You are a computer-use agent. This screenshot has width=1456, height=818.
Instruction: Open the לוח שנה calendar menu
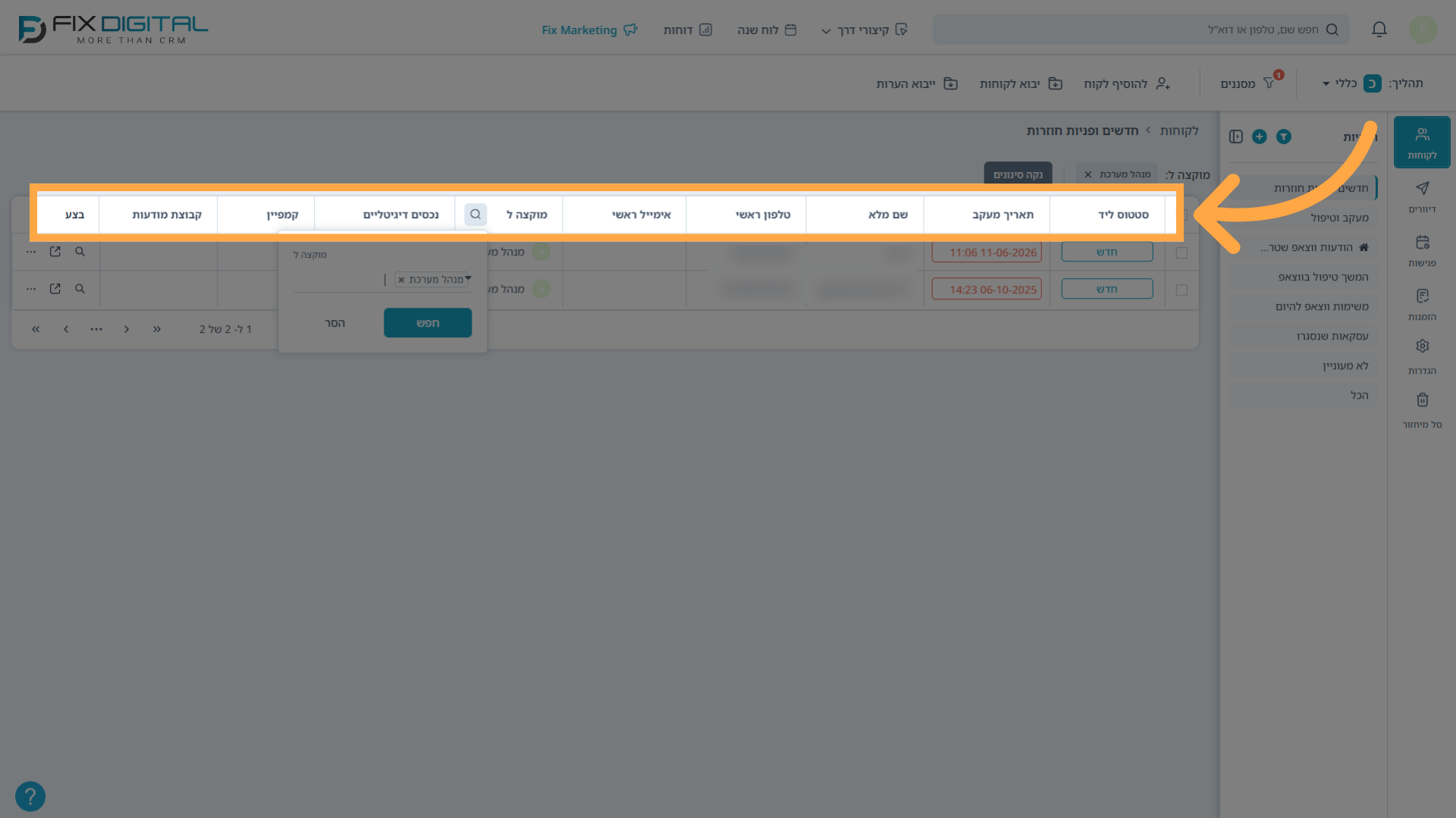coord(767,30)
